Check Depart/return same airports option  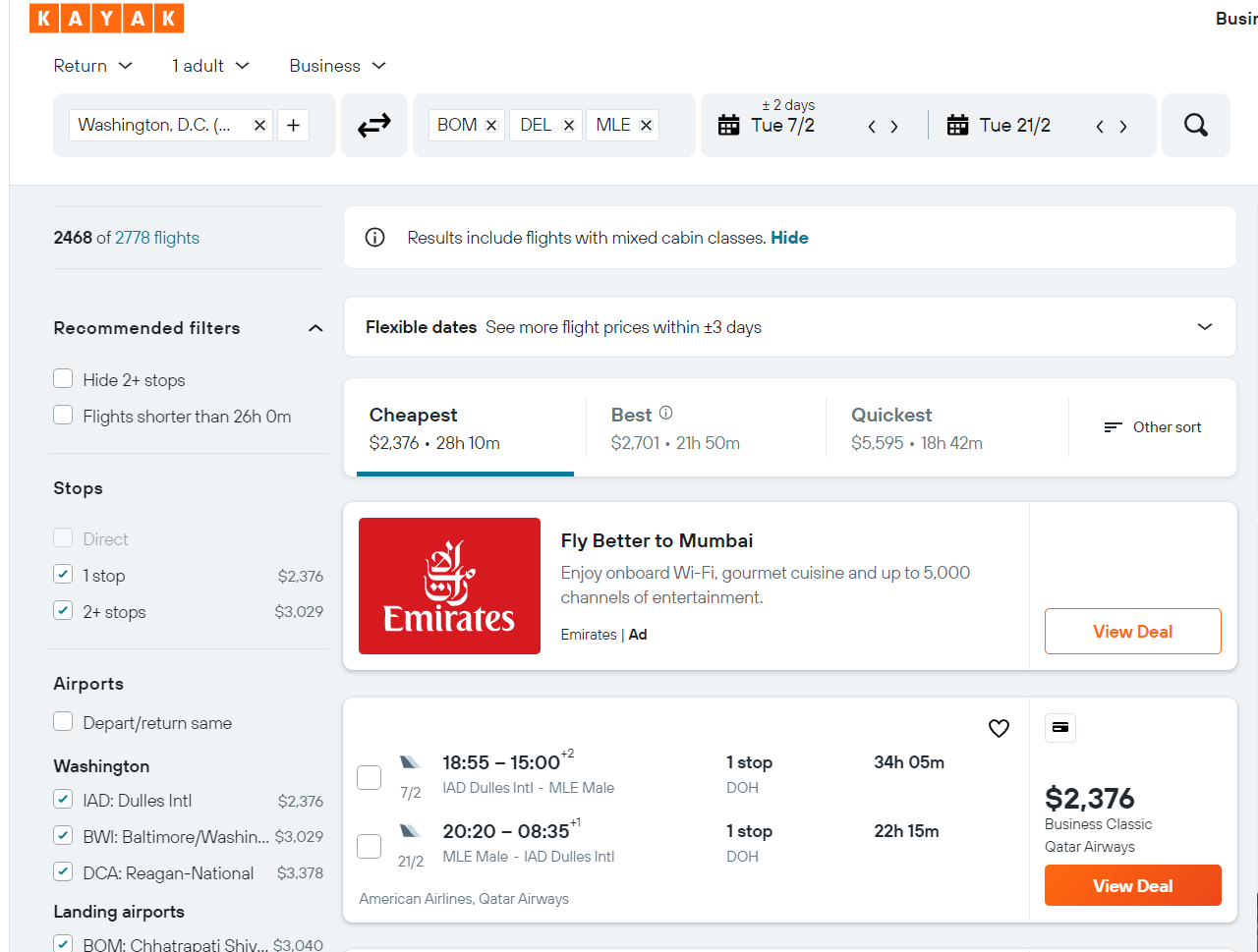[x=63, y=722]
